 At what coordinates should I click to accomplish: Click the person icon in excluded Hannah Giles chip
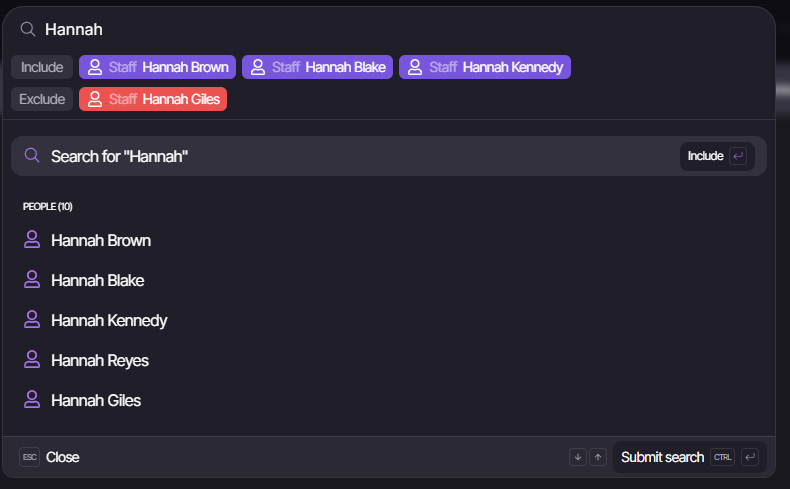pyautogui.click(x=95, y=99)
